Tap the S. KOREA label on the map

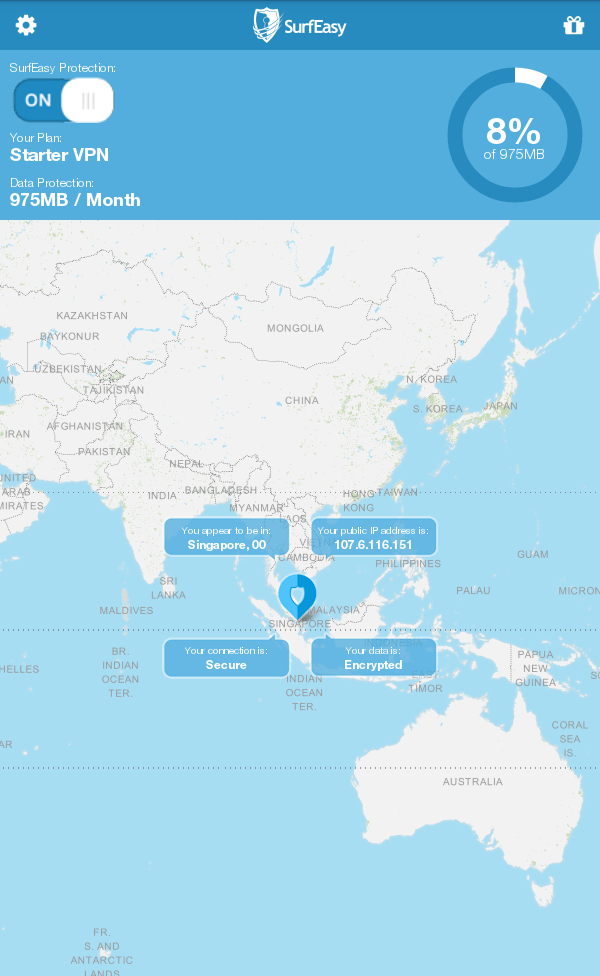tap(438, 409)
